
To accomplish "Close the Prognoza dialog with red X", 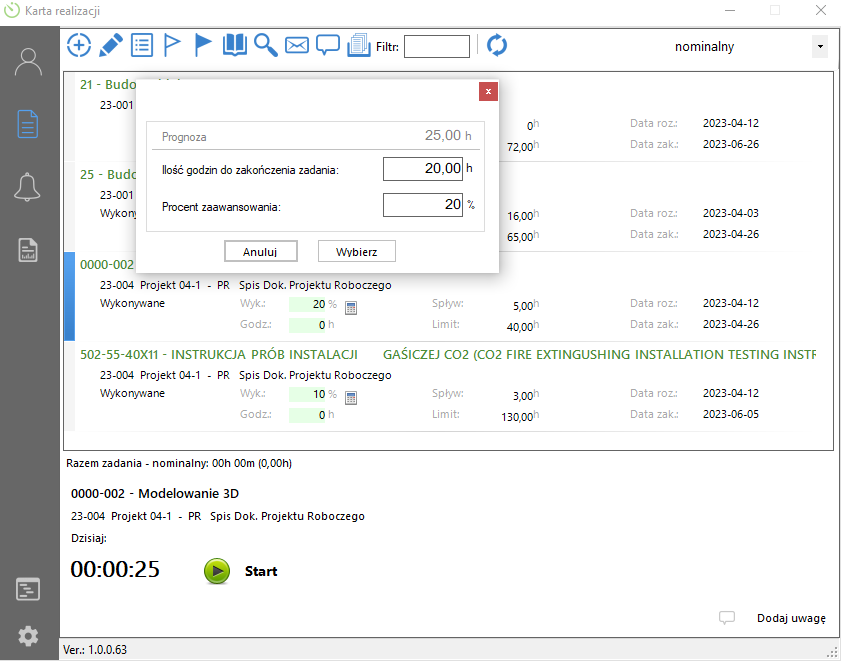I will [x=488, y=91].
